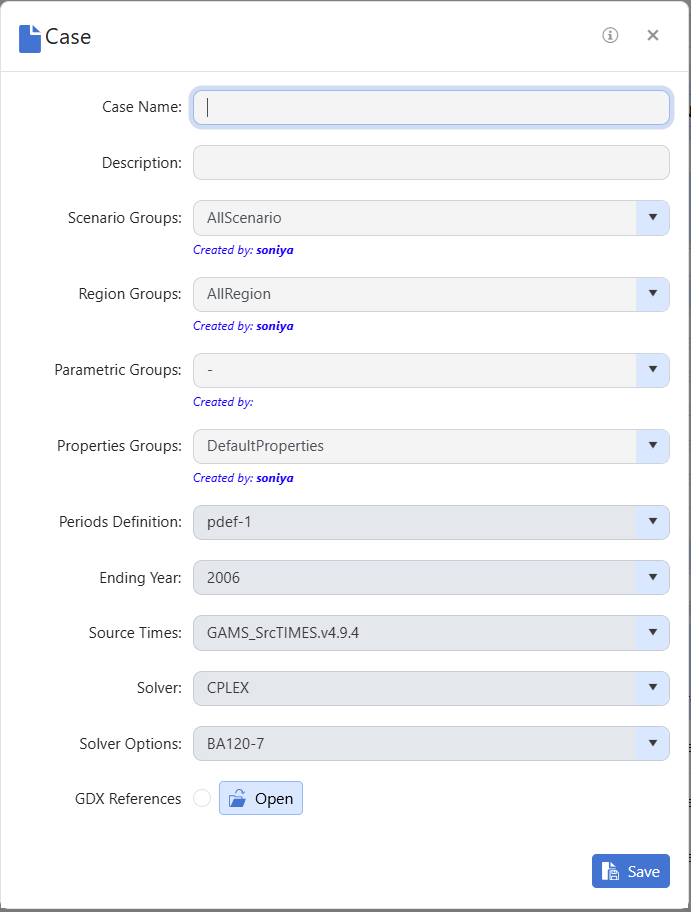Click Created by soniya under Region Groups
This screenshot has height=912, width=691.
point(243,326)
